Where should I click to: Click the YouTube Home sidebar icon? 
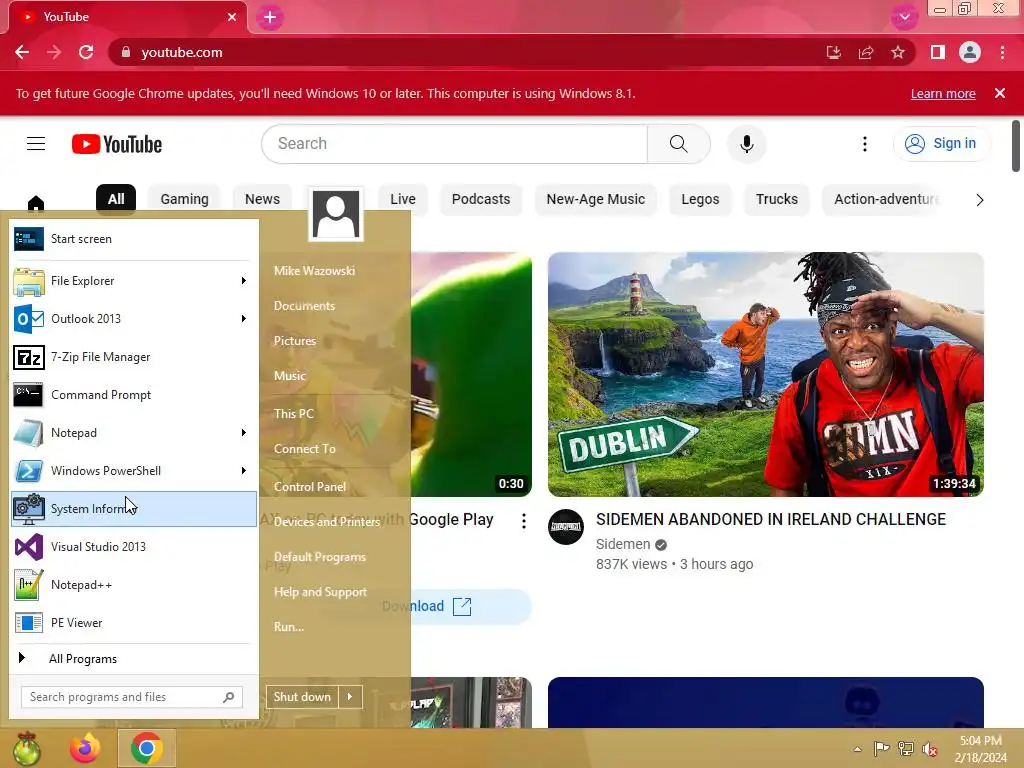pyautogui.click(x=36, y=203)
